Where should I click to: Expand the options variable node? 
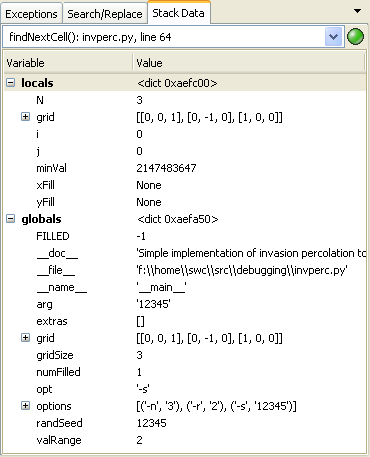[x=25, y=406]
